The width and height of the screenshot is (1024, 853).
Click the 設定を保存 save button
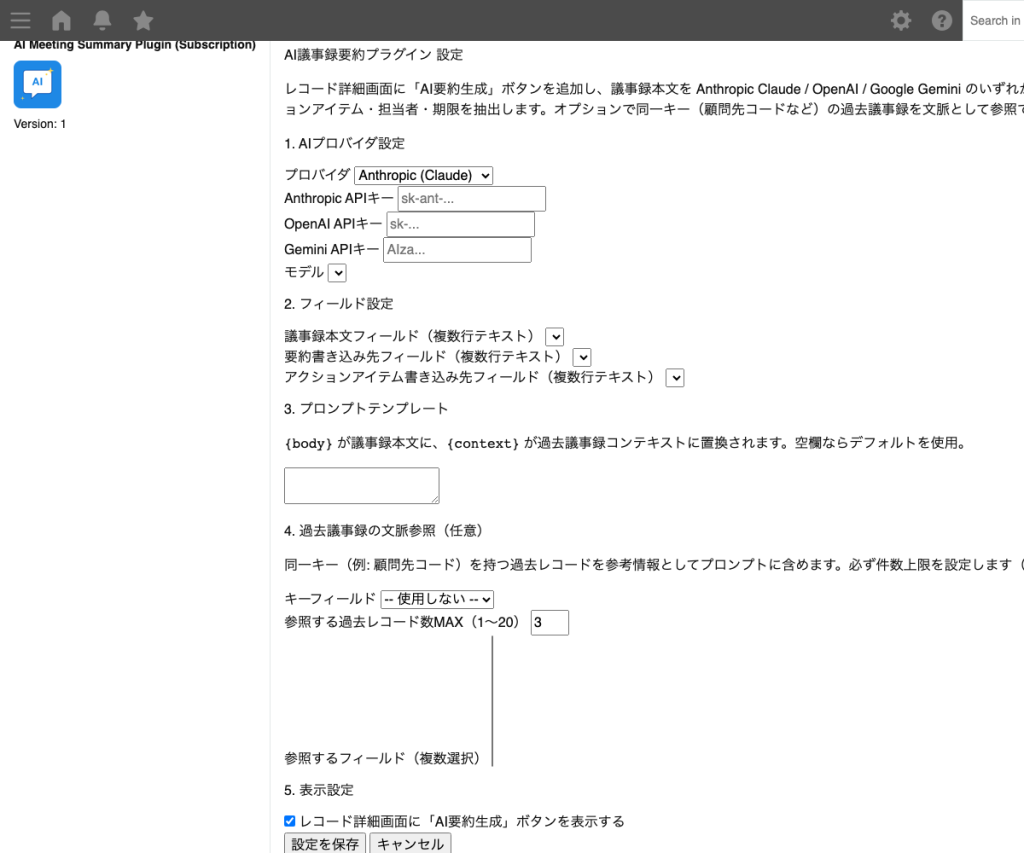325,844
